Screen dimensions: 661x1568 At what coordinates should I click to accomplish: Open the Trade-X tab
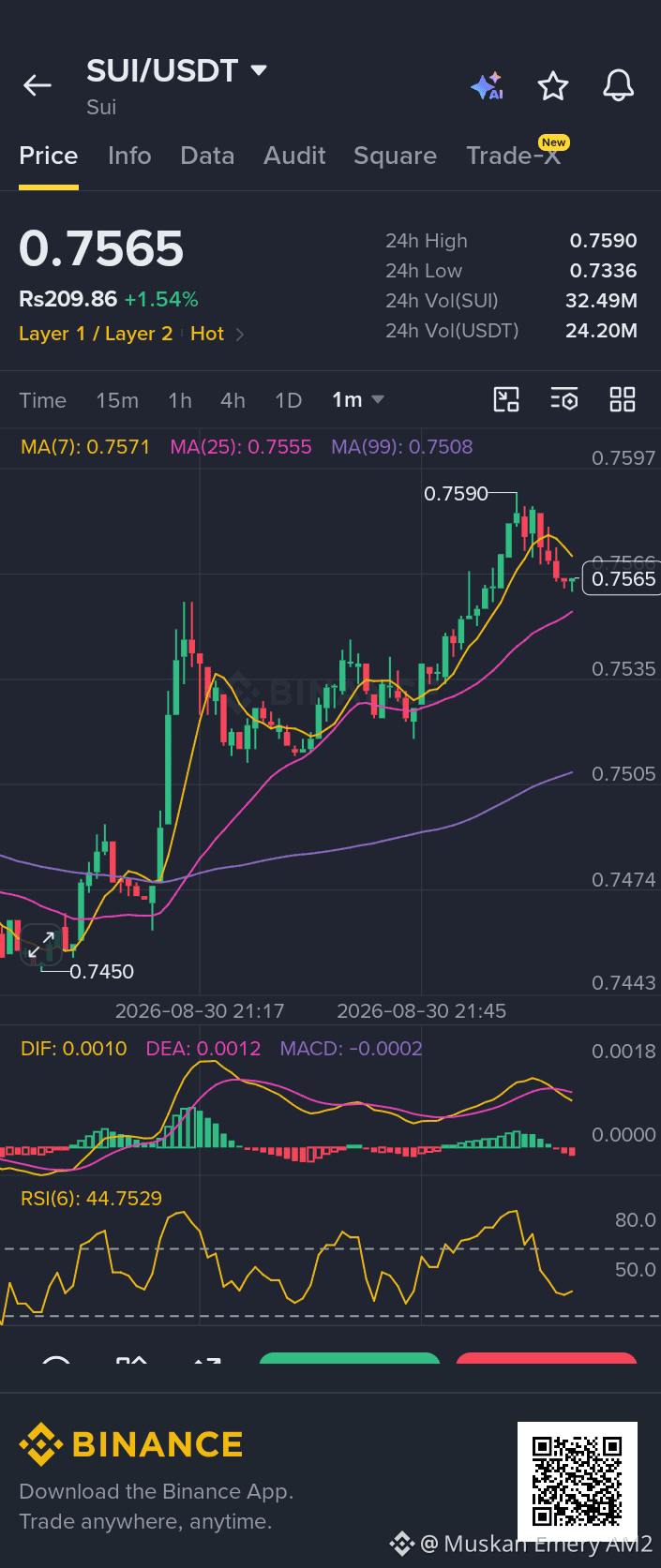[513, 156]
